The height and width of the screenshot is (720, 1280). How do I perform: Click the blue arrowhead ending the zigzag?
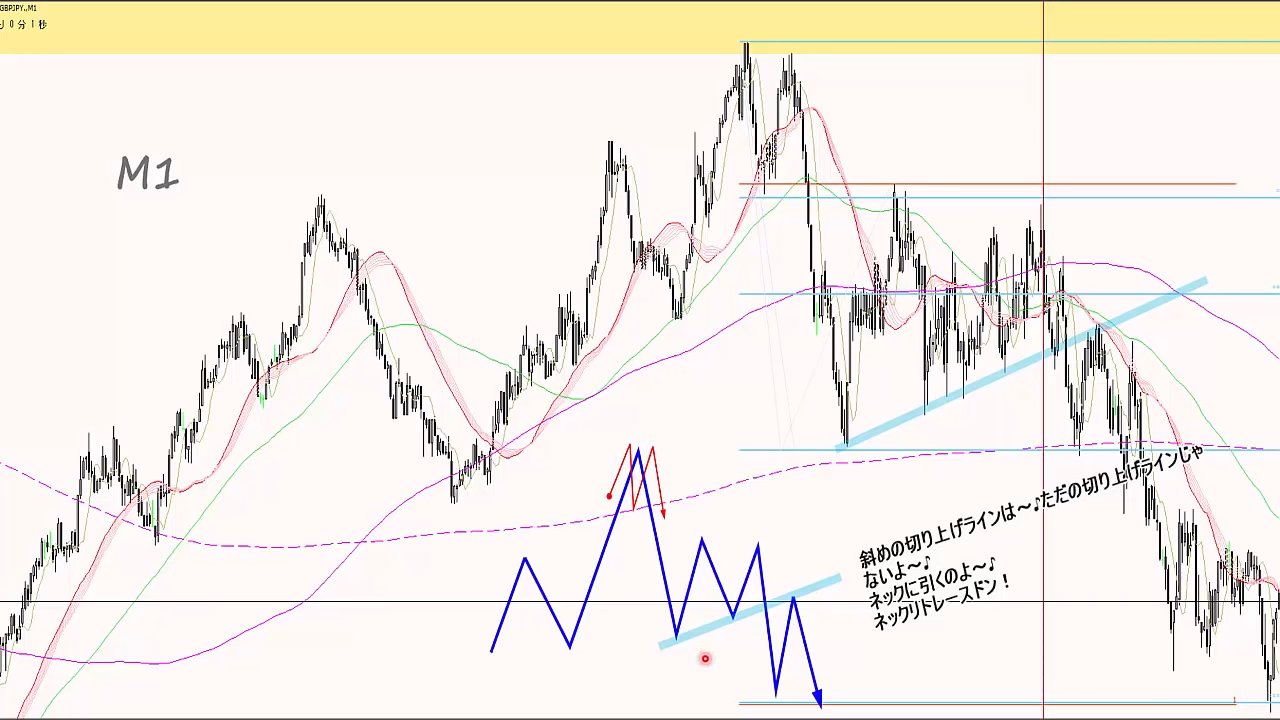click(817, 697)
